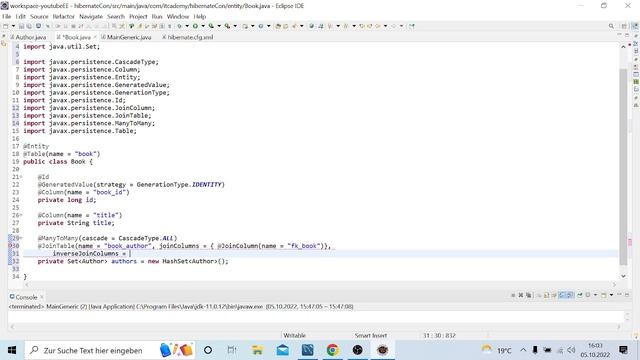
Task: Click the 31 : 30 : 832 cursor position
Action: pos(439,336)
